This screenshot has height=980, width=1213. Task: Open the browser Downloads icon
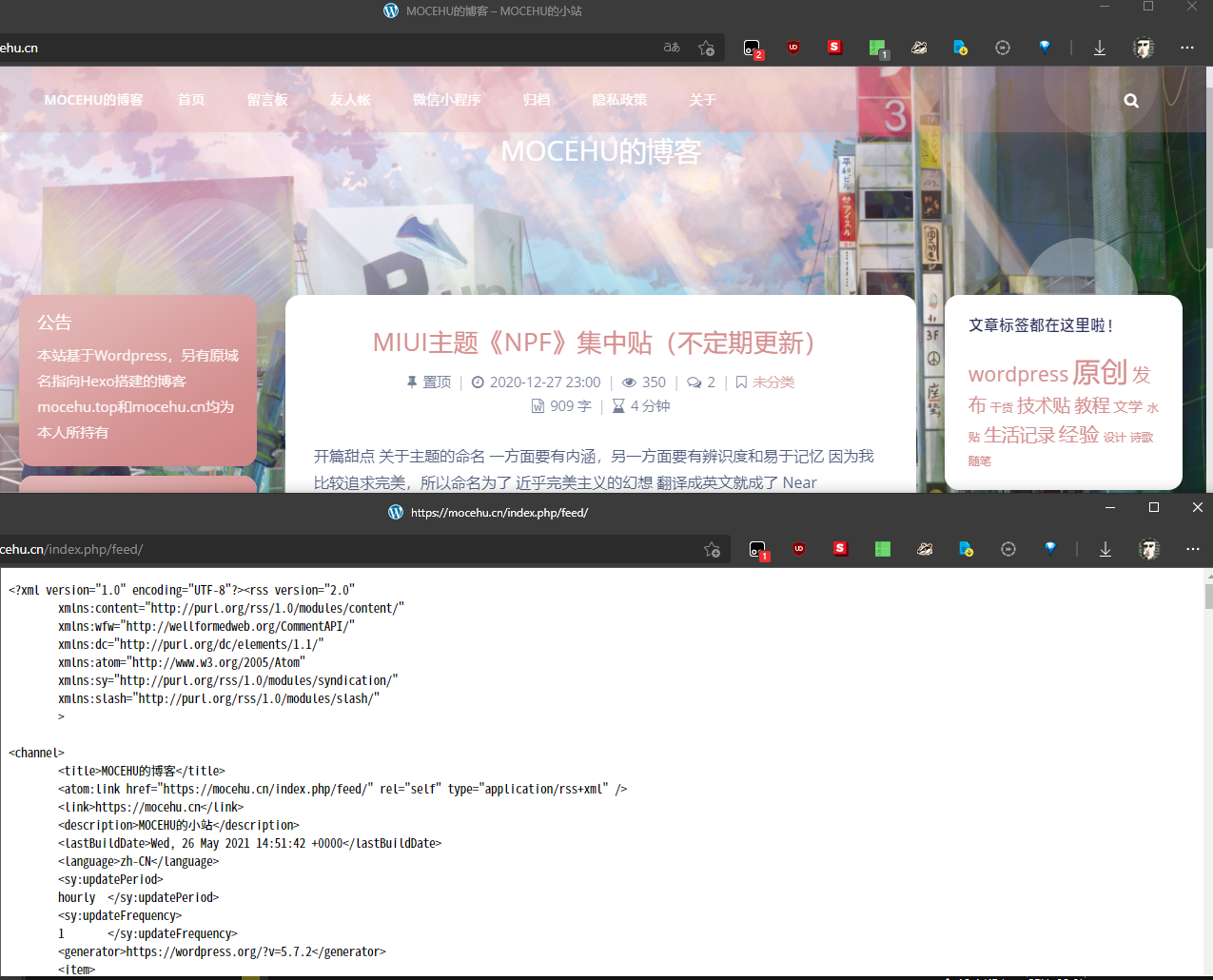[1099, 47]
